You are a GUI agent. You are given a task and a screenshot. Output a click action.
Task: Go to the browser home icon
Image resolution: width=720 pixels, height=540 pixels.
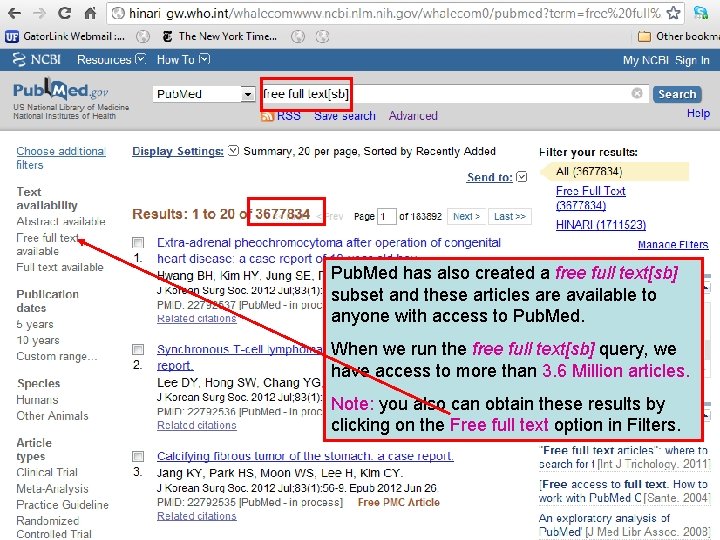click(x=90, y=13)
